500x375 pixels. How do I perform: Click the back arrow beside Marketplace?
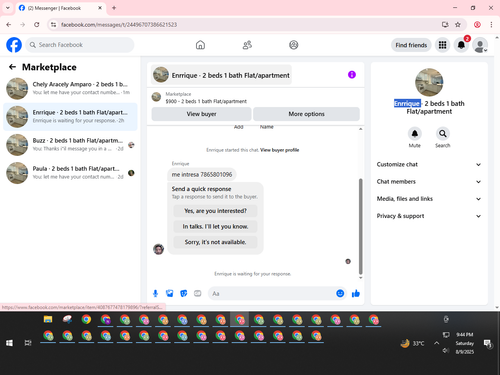coord(12,67)
